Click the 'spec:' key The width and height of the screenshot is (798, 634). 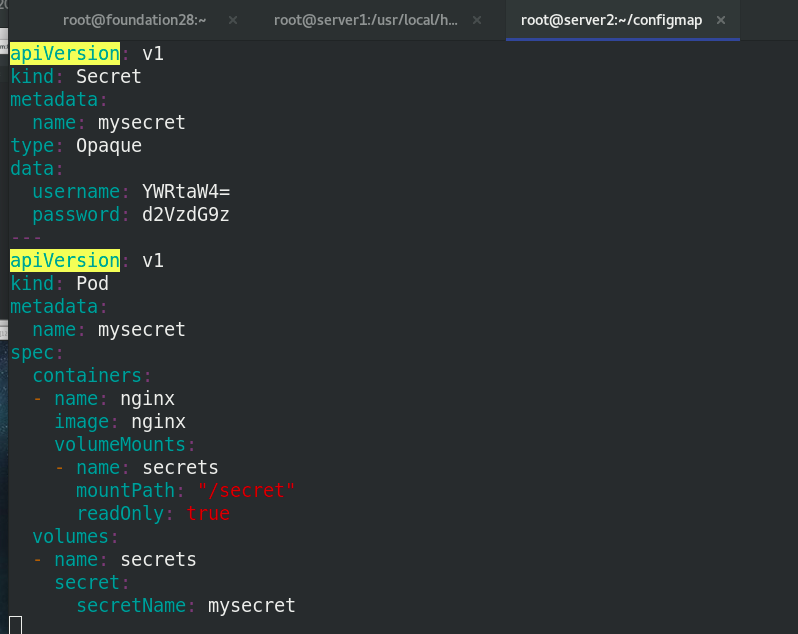pyautogui.click(x=36, y=353)
